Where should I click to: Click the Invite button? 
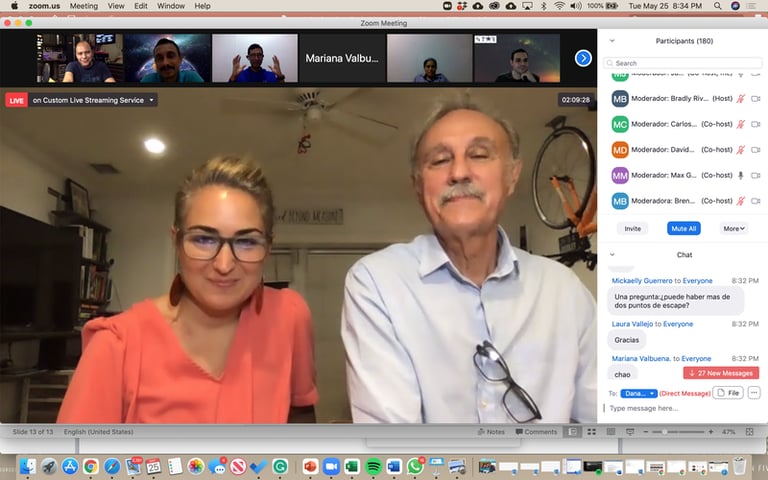pos(632,229)
